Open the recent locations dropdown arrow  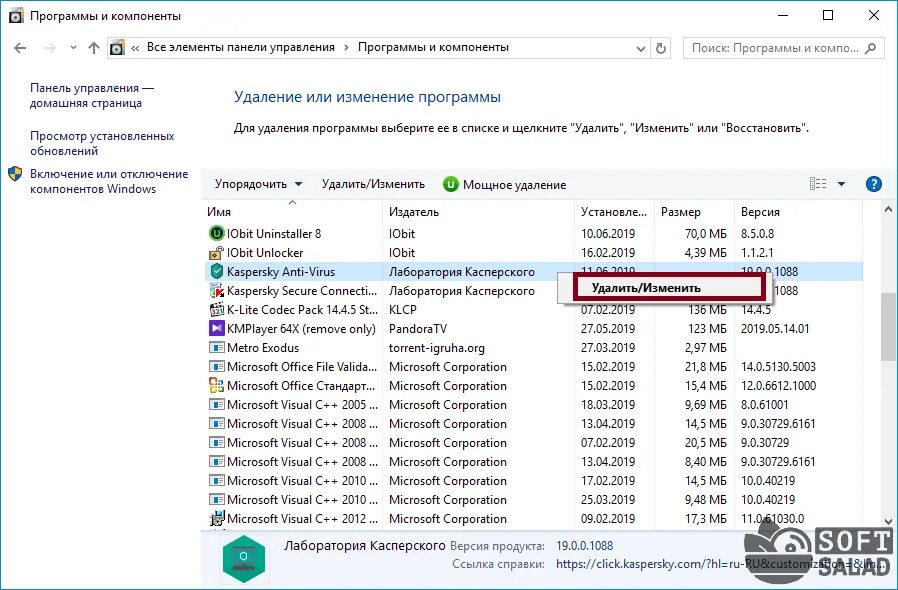pyautogui.click(x=73, y=48)
